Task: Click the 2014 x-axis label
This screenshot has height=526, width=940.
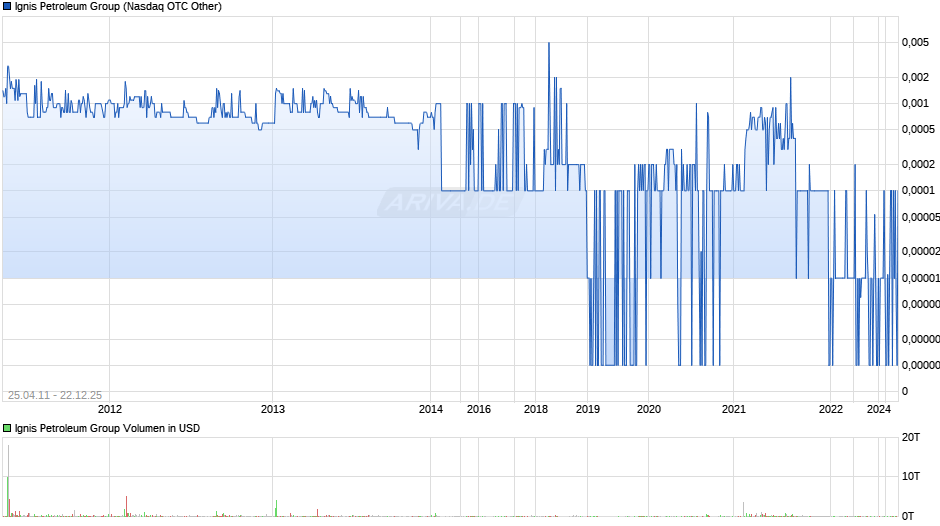Action: tap(430, 409)
